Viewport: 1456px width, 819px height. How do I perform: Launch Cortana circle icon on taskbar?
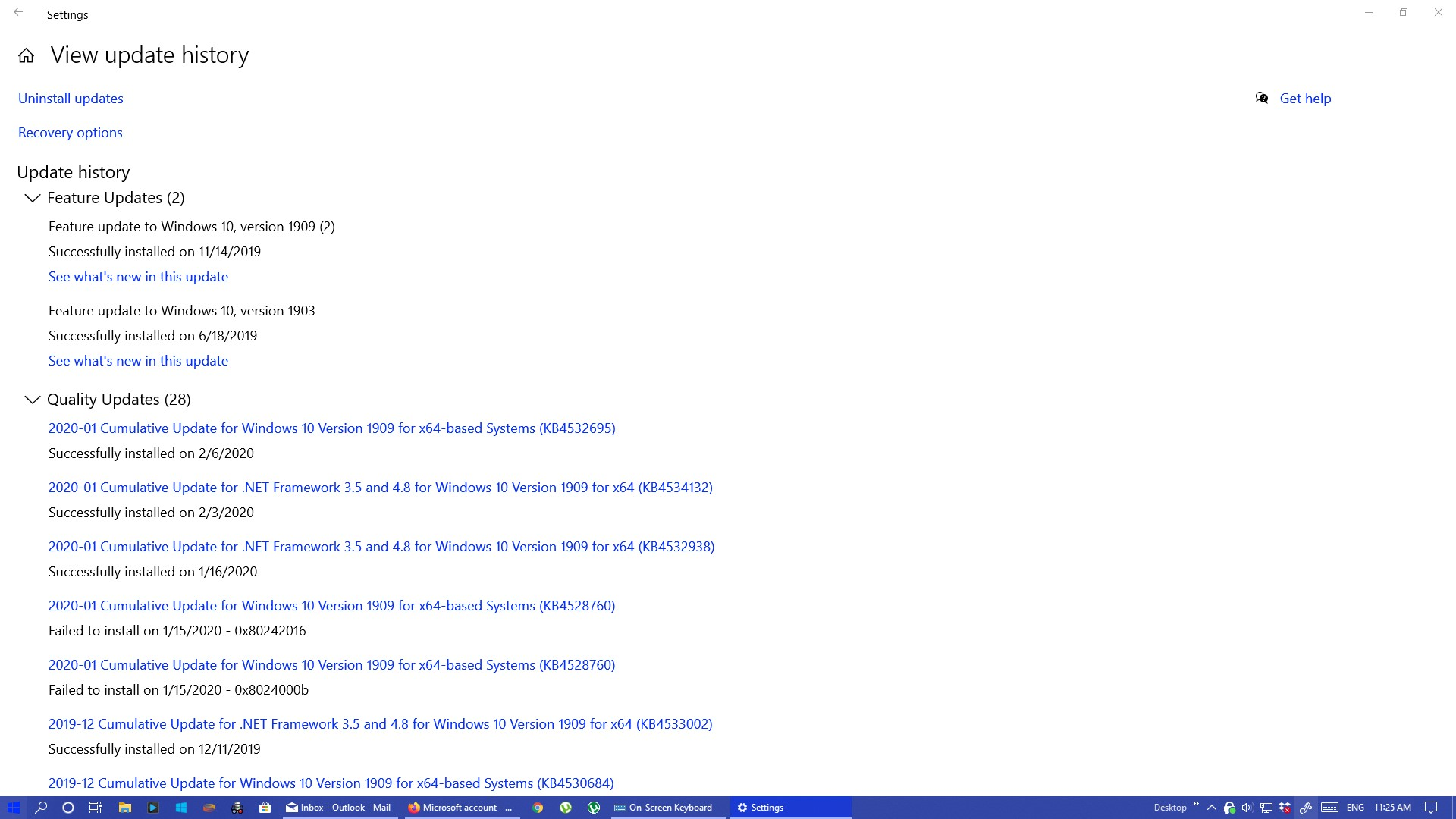(x=68, y=808)
